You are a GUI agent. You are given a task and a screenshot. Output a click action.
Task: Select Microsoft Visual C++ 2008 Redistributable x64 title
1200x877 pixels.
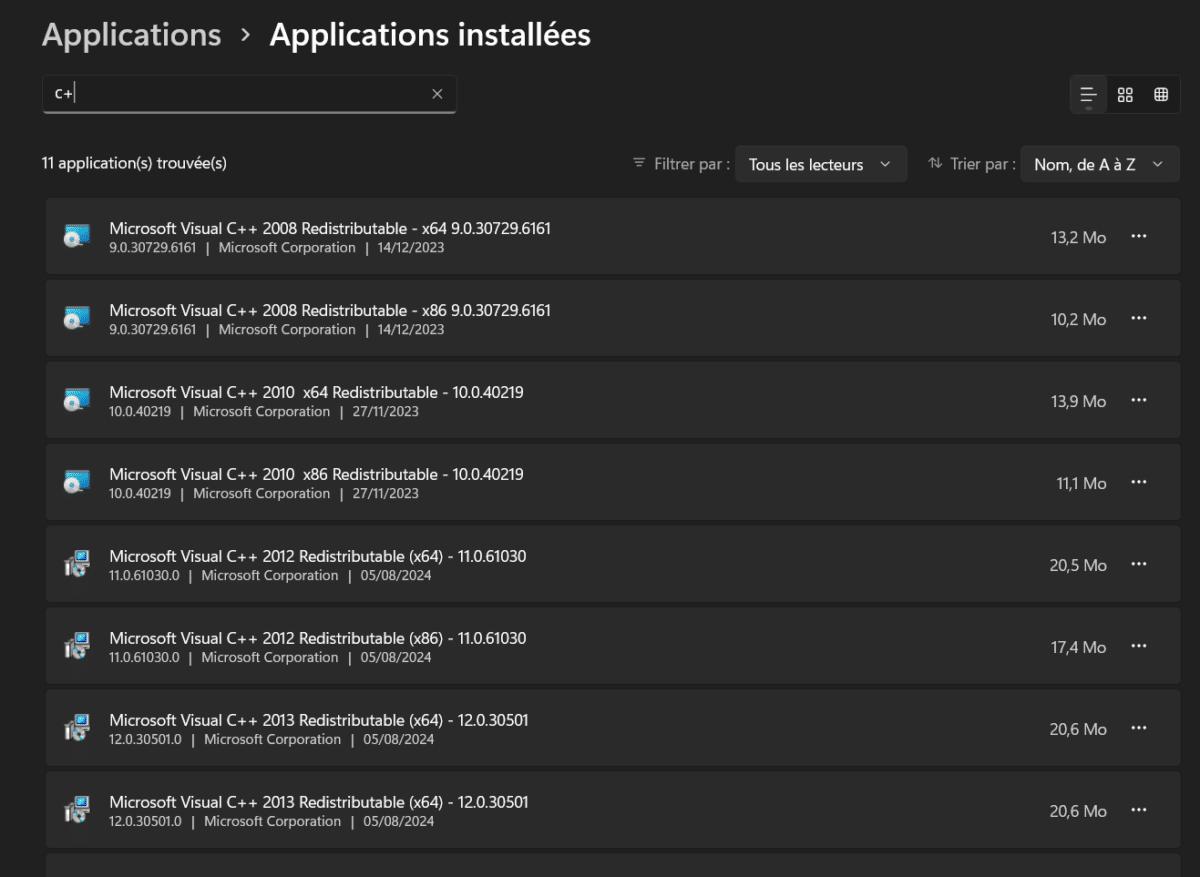(330, 228)
